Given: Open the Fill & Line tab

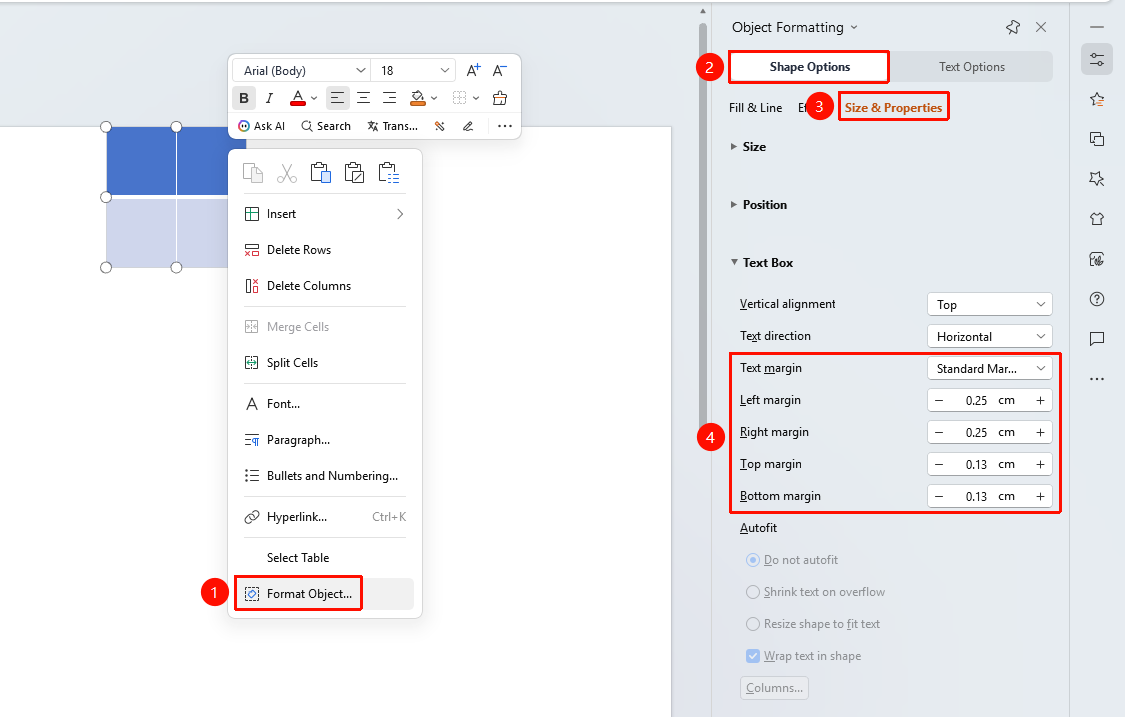Looking at the screenshot, I should 756,108.
